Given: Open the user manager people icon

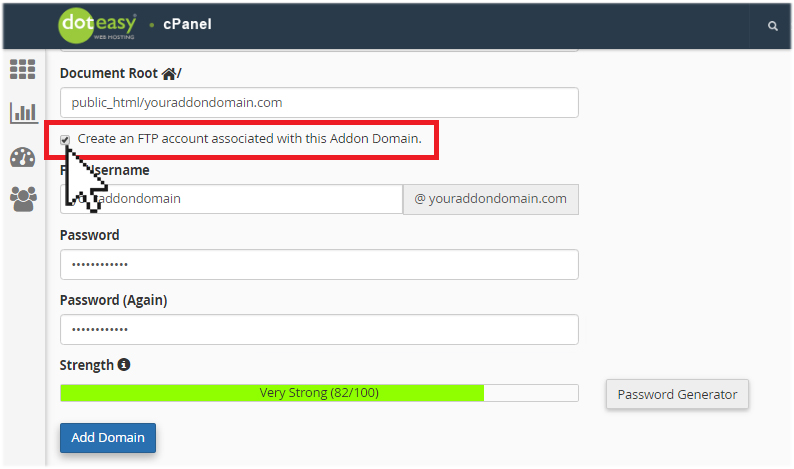Looking at the screenshot, I should tap(23, 199).
